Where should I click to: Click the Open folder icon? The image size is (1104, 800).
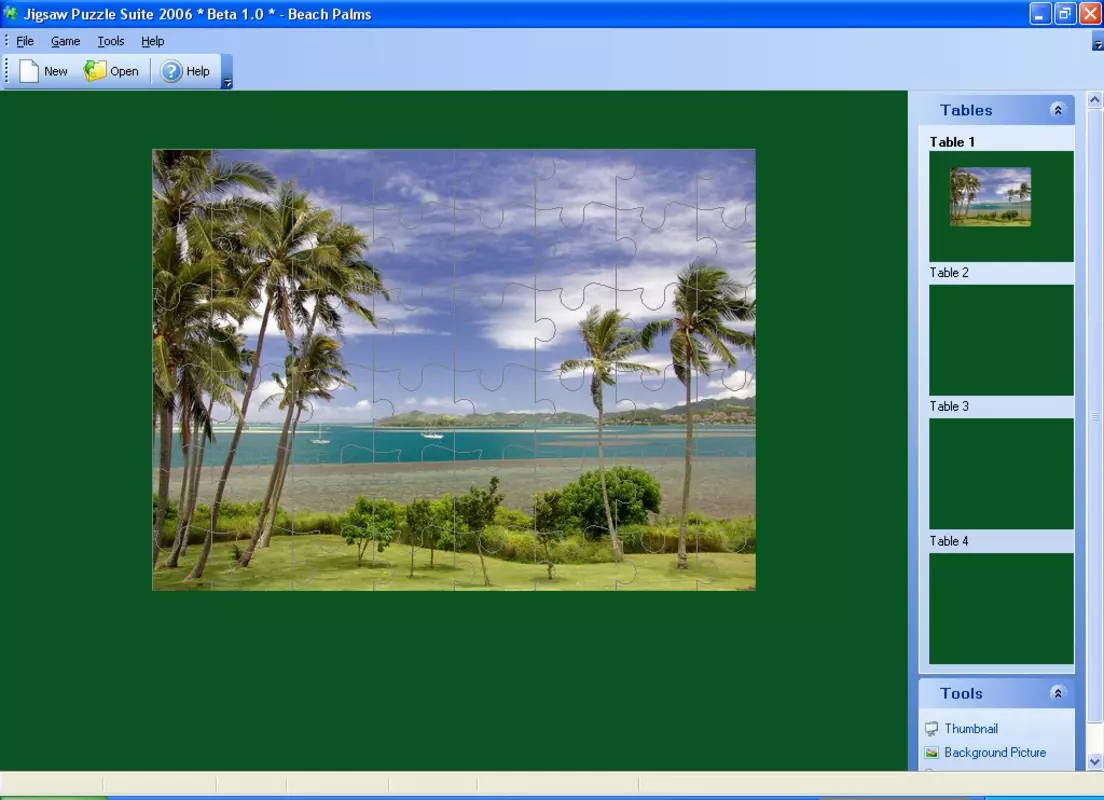pyautogui.click(x=94, y=70)
